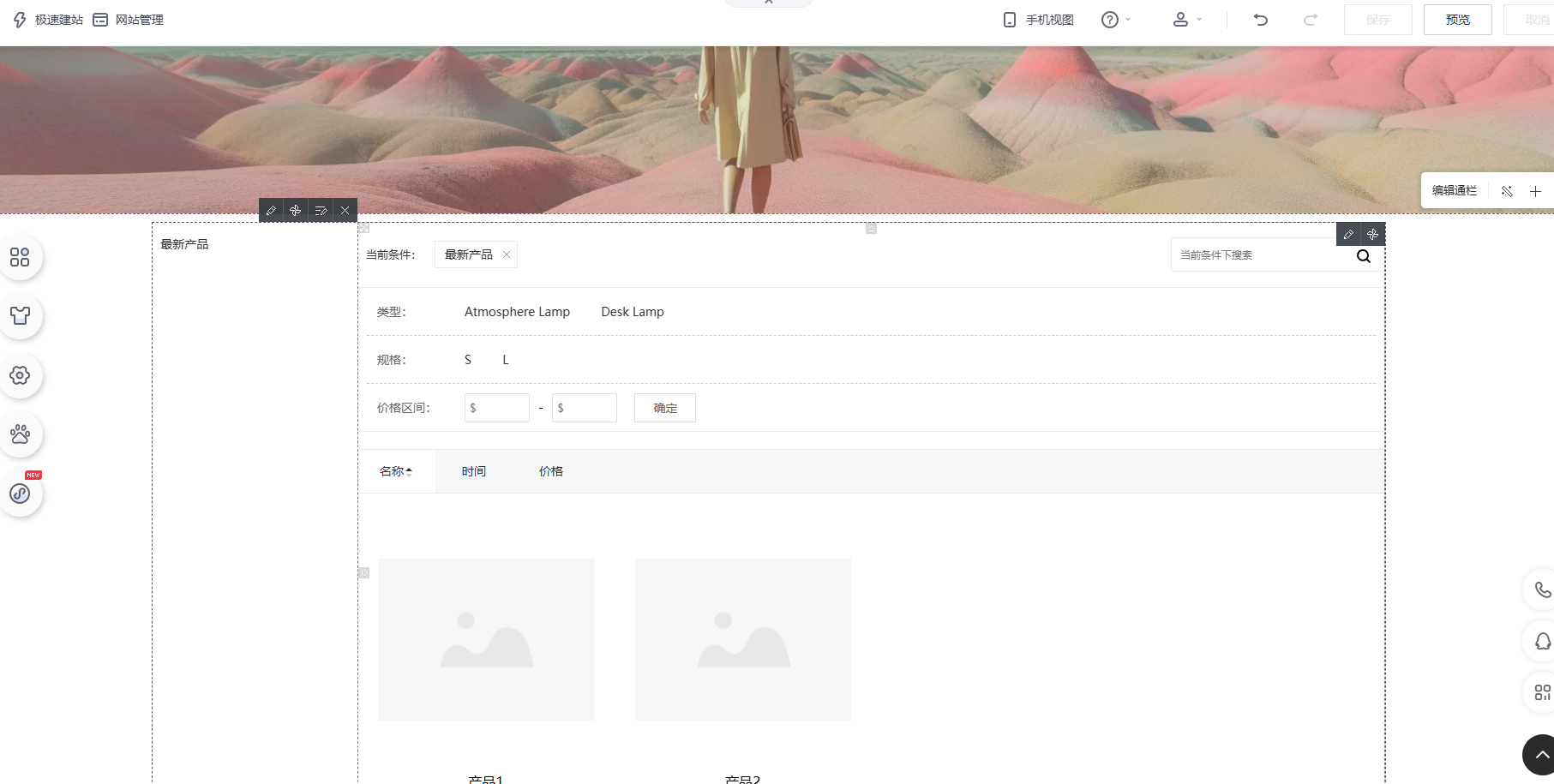Screen dimensions: 1554x784
Task: Click the magnifier search icon
Action: tap(1364, 256)
